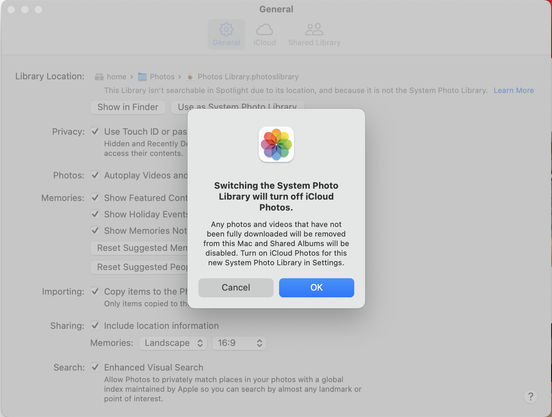Screen dimensions: 552x417
Task: Switch to Shared Library people icon tab
Action: click(314, 30)
